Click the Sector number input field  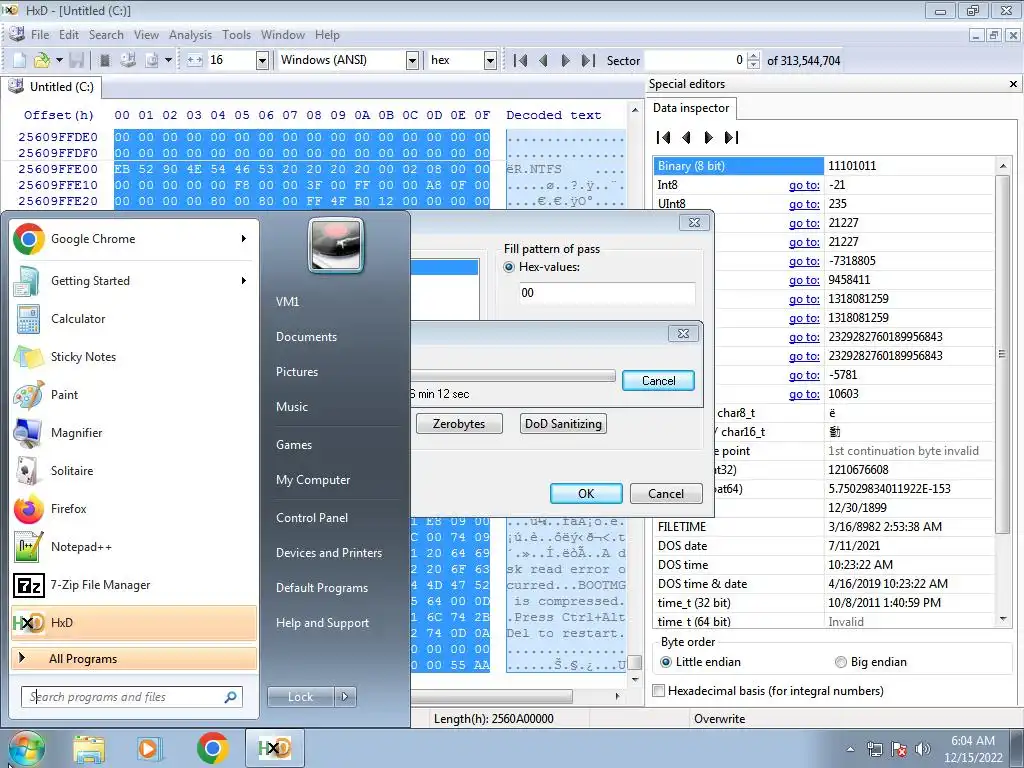pos(695,61)
